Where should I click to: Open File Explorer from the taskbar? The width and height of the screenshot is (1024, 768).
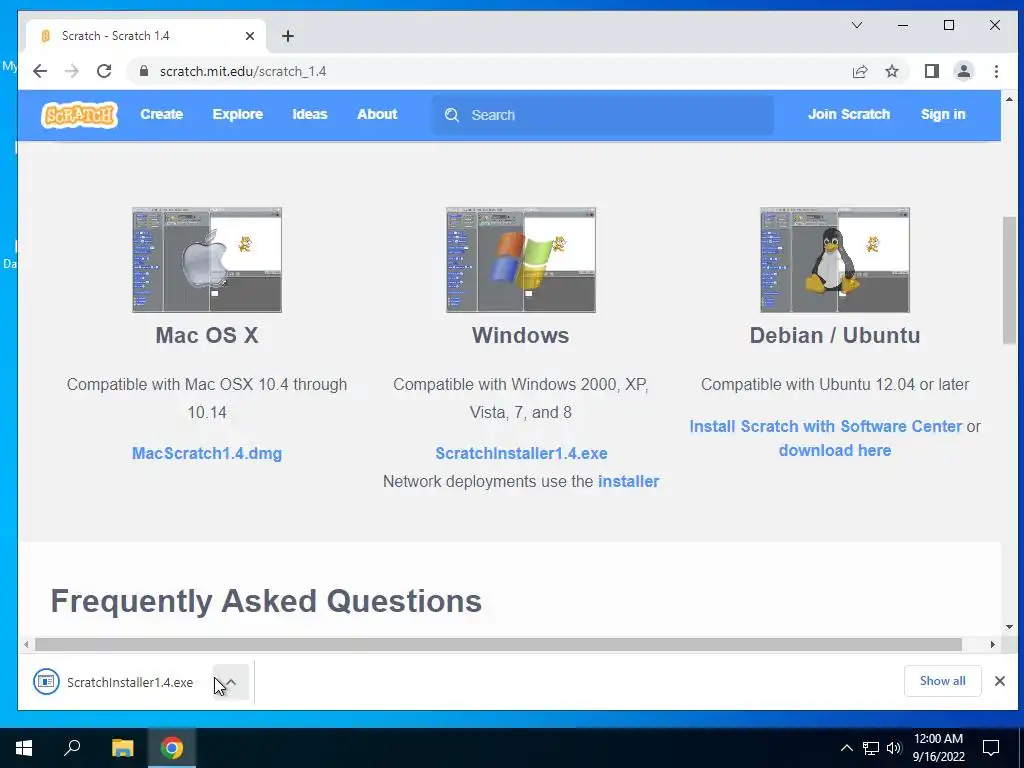click(x=122, y=748)
